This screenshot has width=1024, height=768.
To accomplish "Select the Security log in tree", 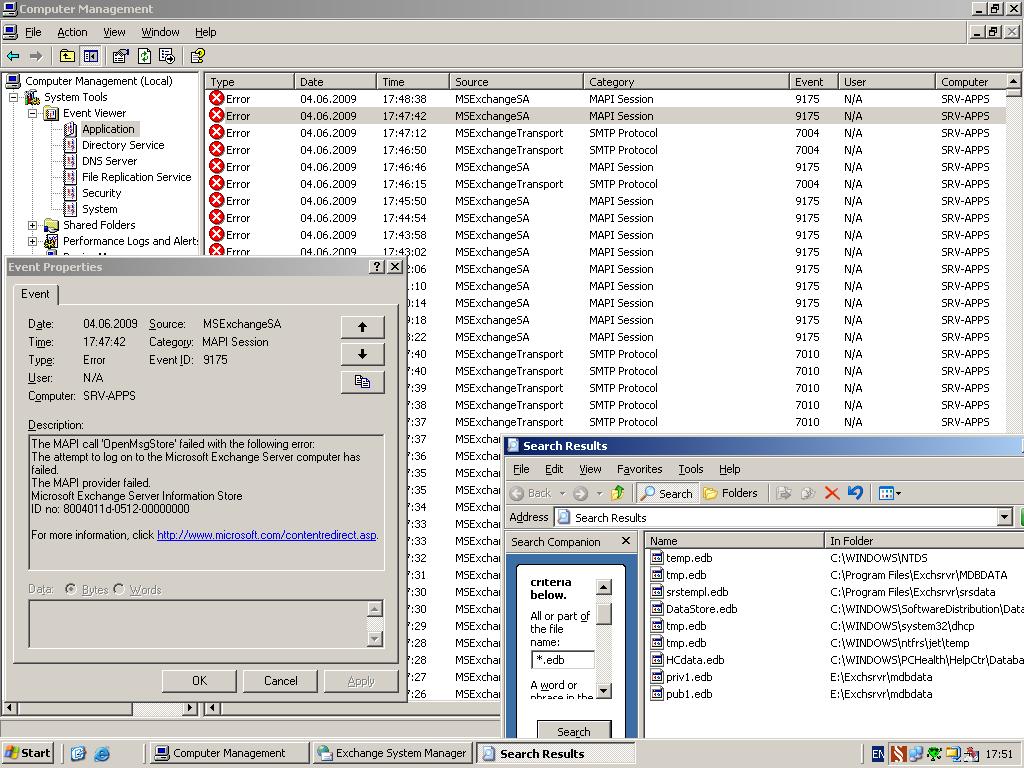I will (101, 193).
